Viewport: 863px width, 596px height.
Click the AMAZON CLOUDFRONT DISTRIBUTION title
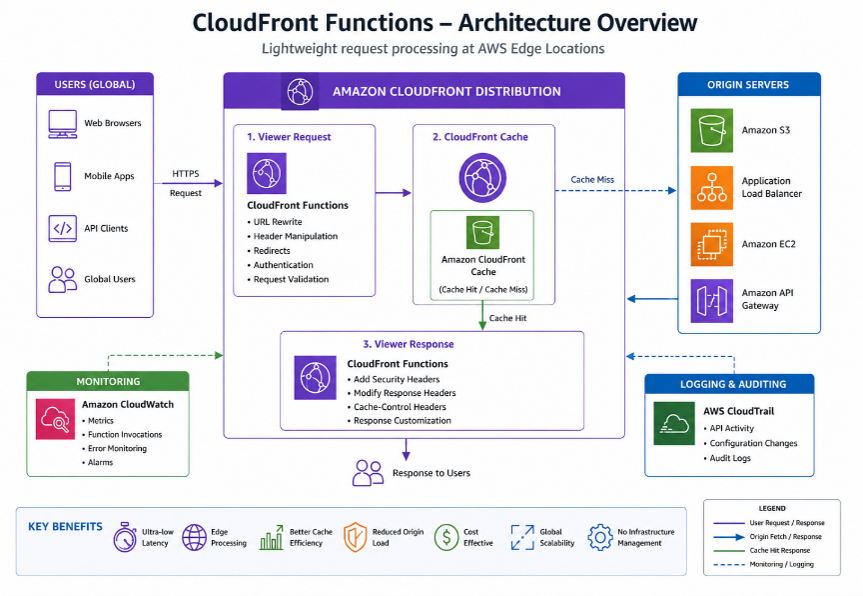click(x=446, y=91)
